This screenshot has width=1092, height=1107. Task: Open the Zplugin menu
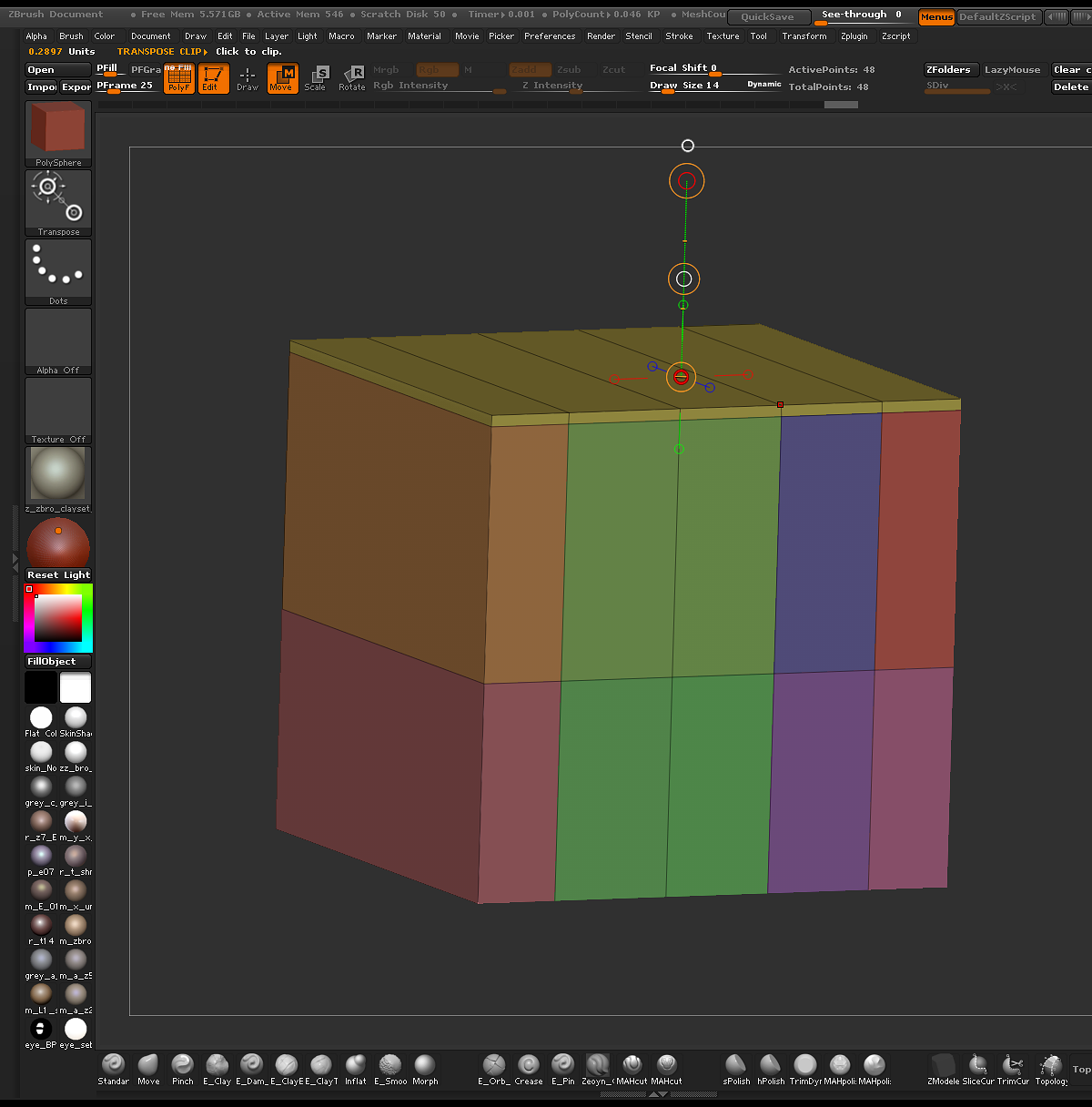point(854,36)
